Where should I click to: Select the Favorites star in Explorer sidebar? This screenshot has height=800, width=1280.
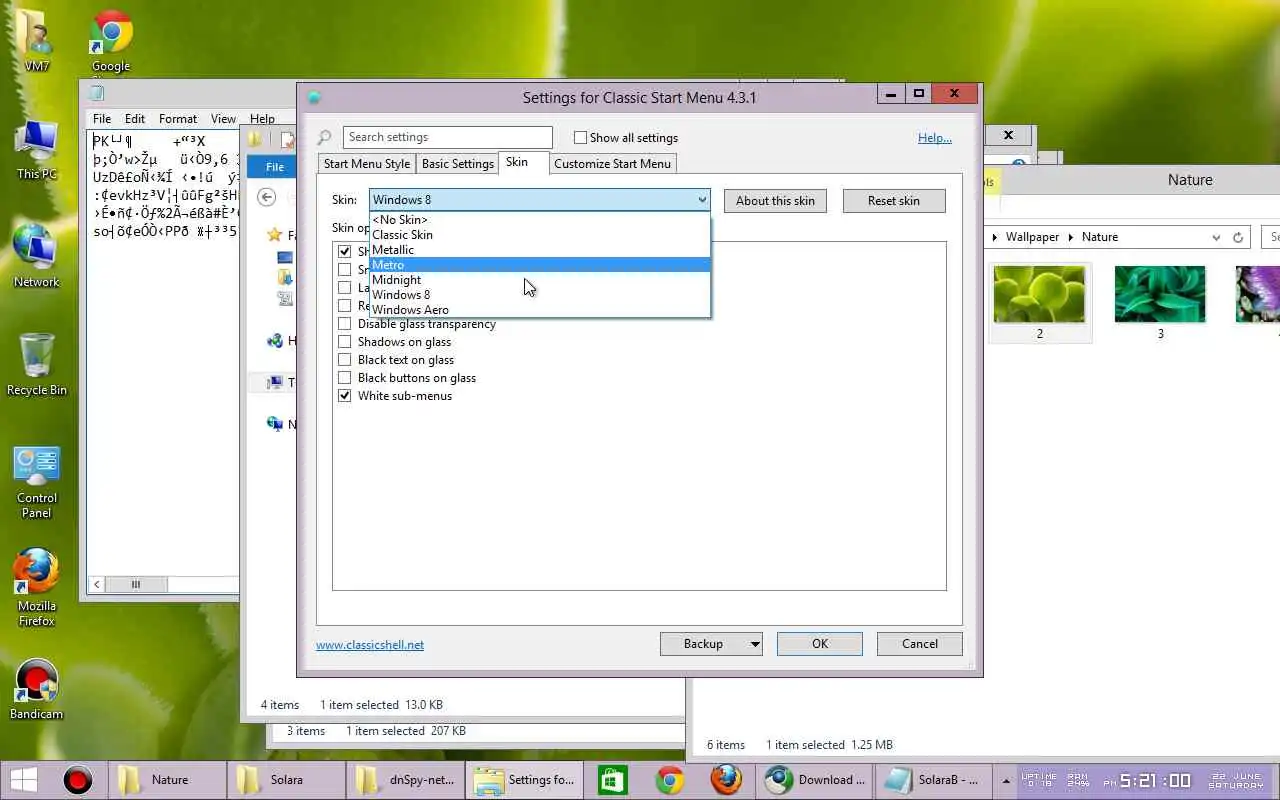274,235
